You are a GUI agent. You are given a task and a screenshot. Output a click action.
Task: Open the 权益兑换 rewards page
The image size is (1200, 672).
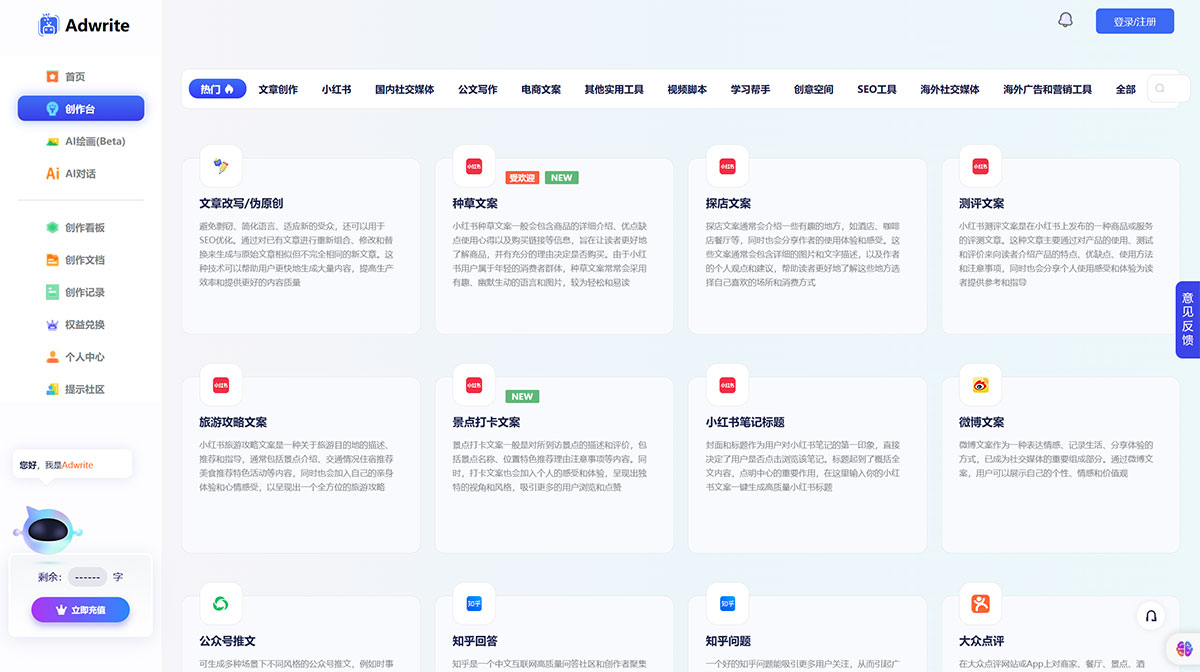tap(81, 324)
